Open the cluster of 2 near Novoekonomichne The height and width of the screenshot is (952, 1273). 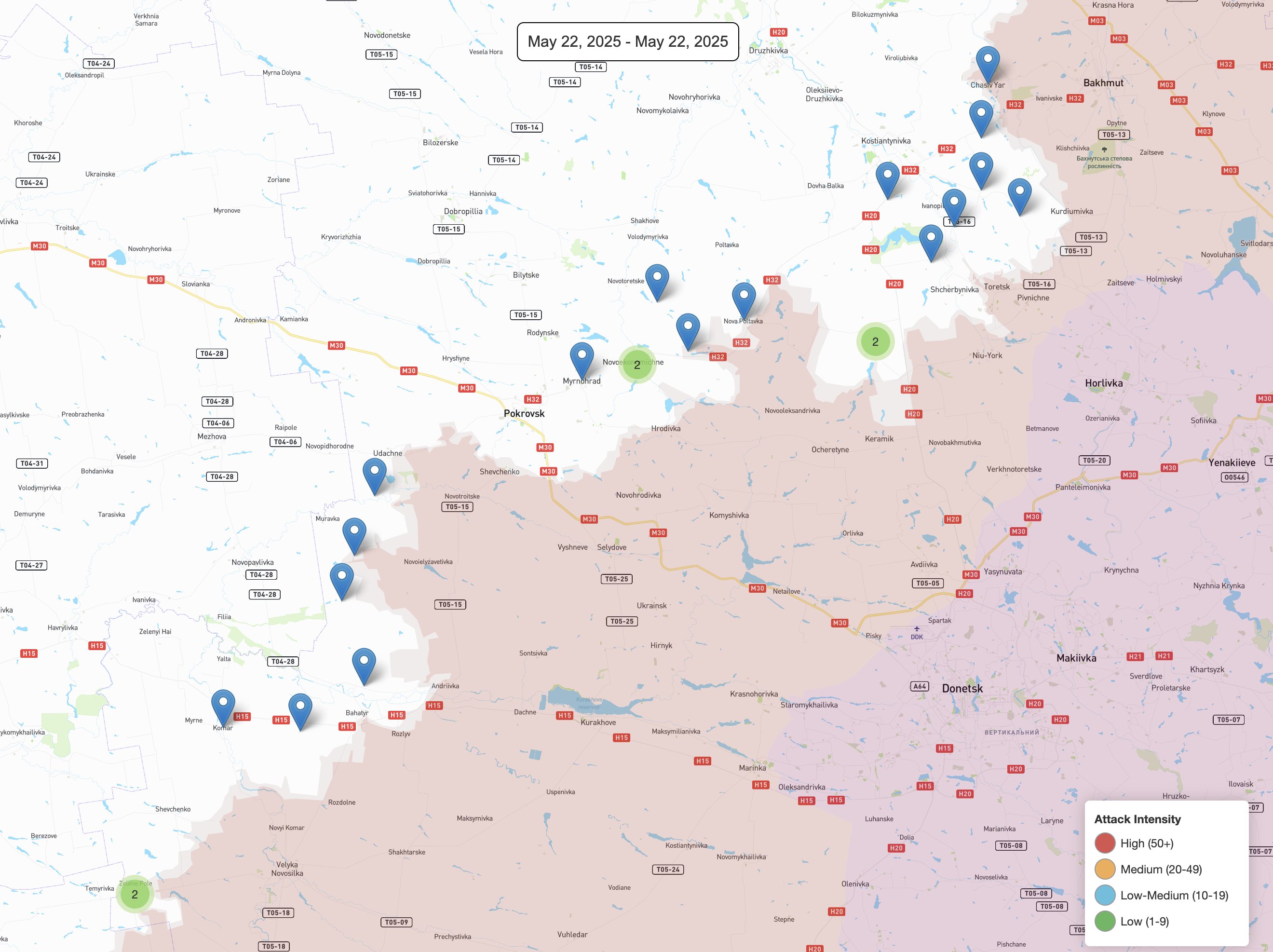636,364
